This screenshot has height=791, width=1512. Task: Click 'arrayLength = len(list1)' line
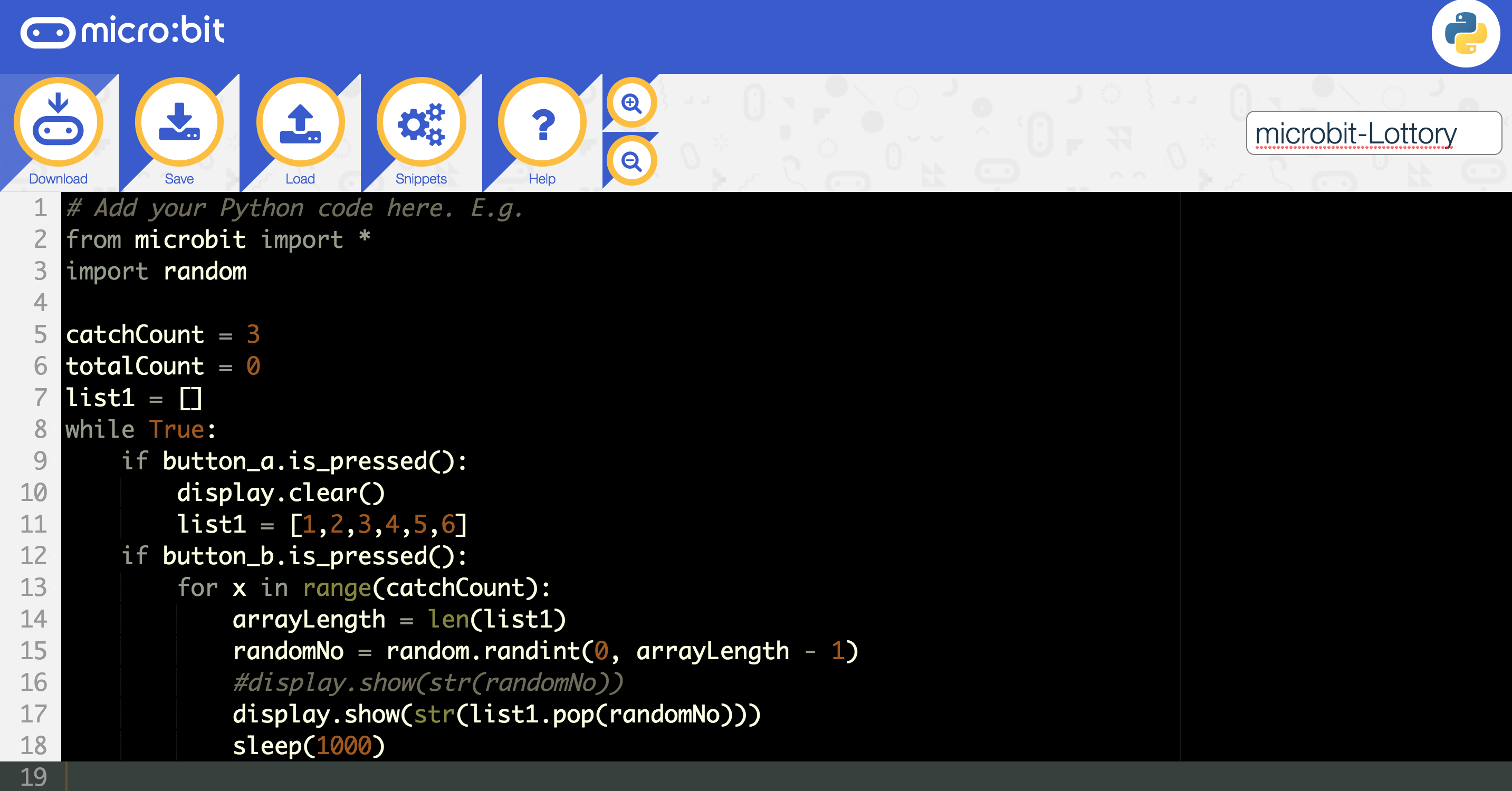[399, 620]
